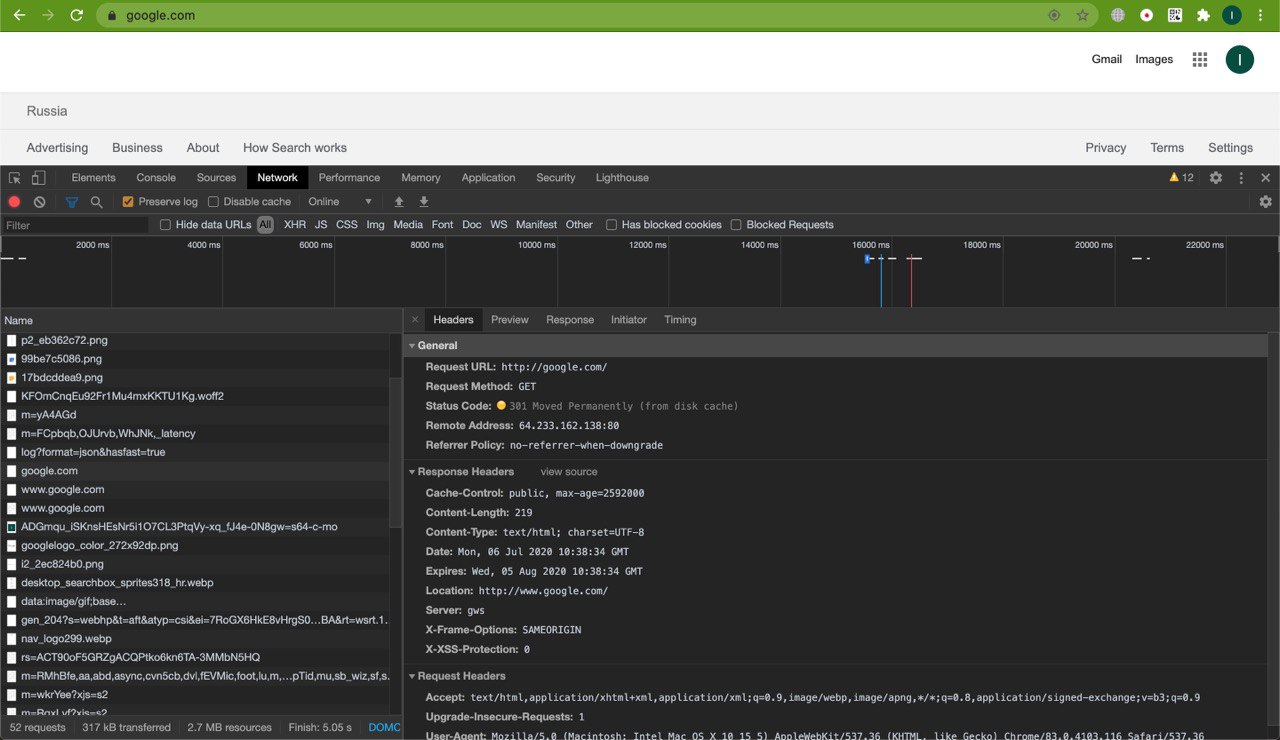Show the Timing tab of the request
1280x740 pixels.
coord(680,320)
